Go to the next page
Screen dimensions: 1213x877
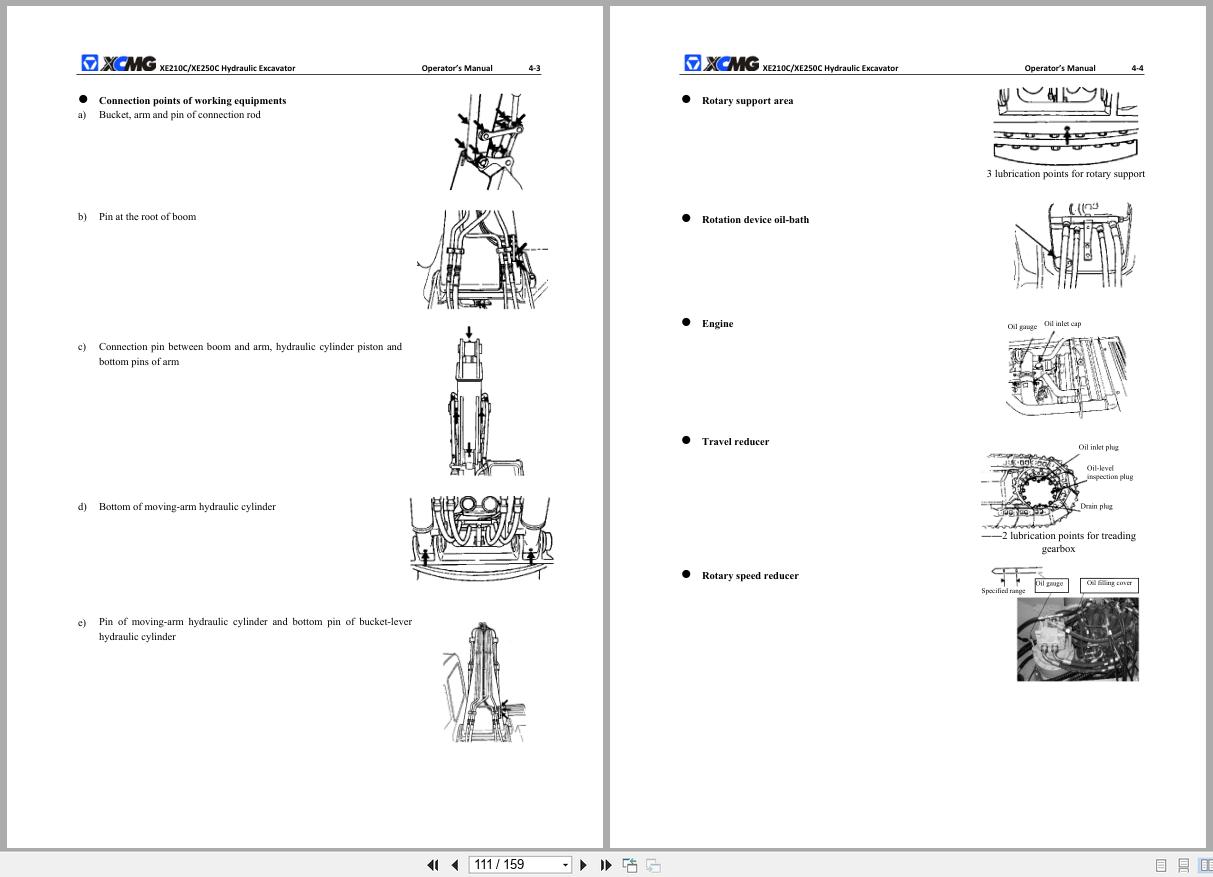pyautogui.click(x=584, y=865)
